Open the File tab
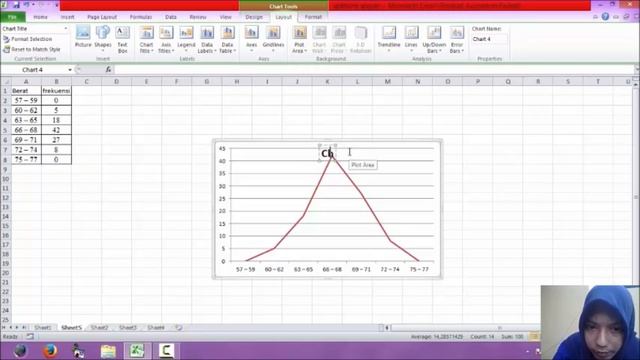 pos(13,17)
